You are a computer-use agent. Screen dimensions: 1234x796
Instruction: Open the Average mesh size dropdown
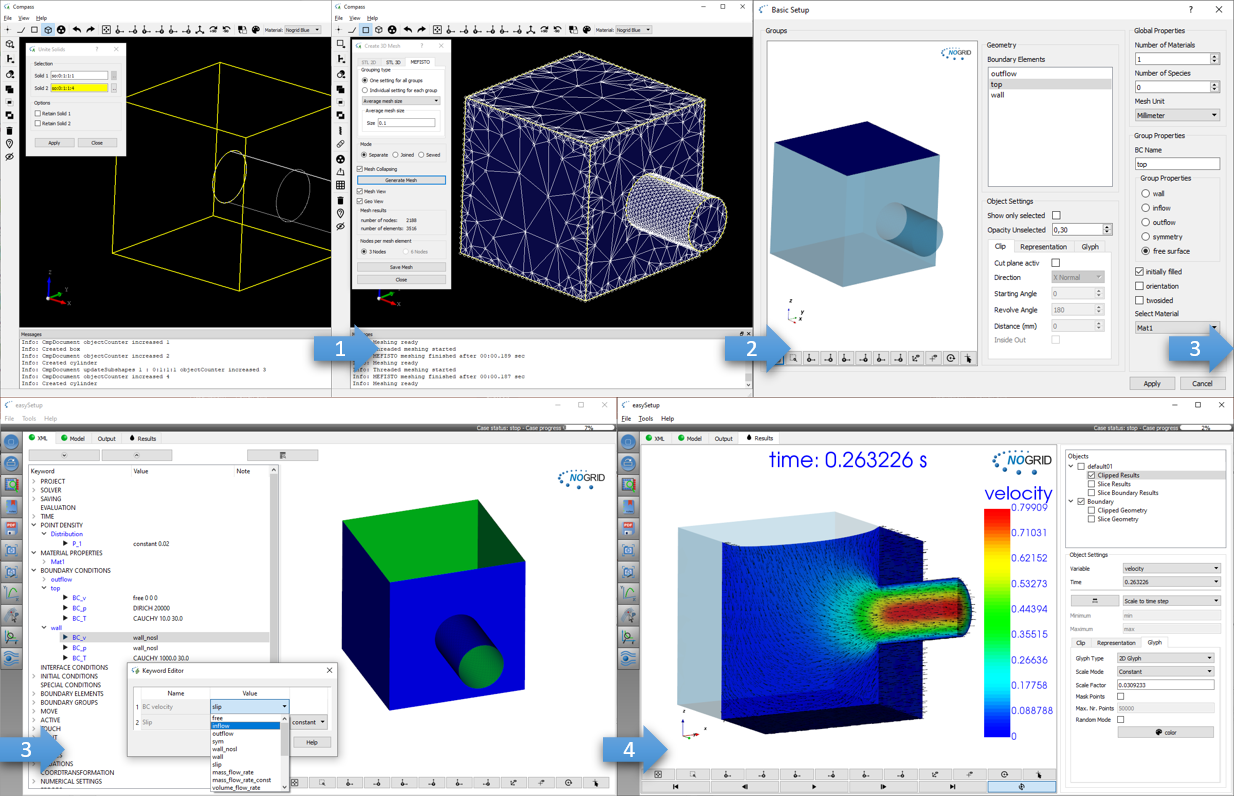[401, 101]
